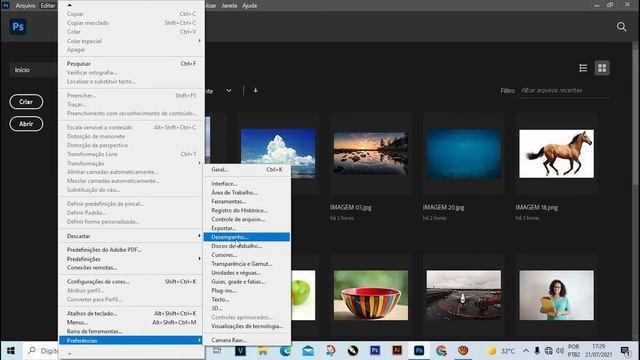This screenshot has height=360, width=640.
Task: Open Configurações de cores...
Action: [131, 282]
